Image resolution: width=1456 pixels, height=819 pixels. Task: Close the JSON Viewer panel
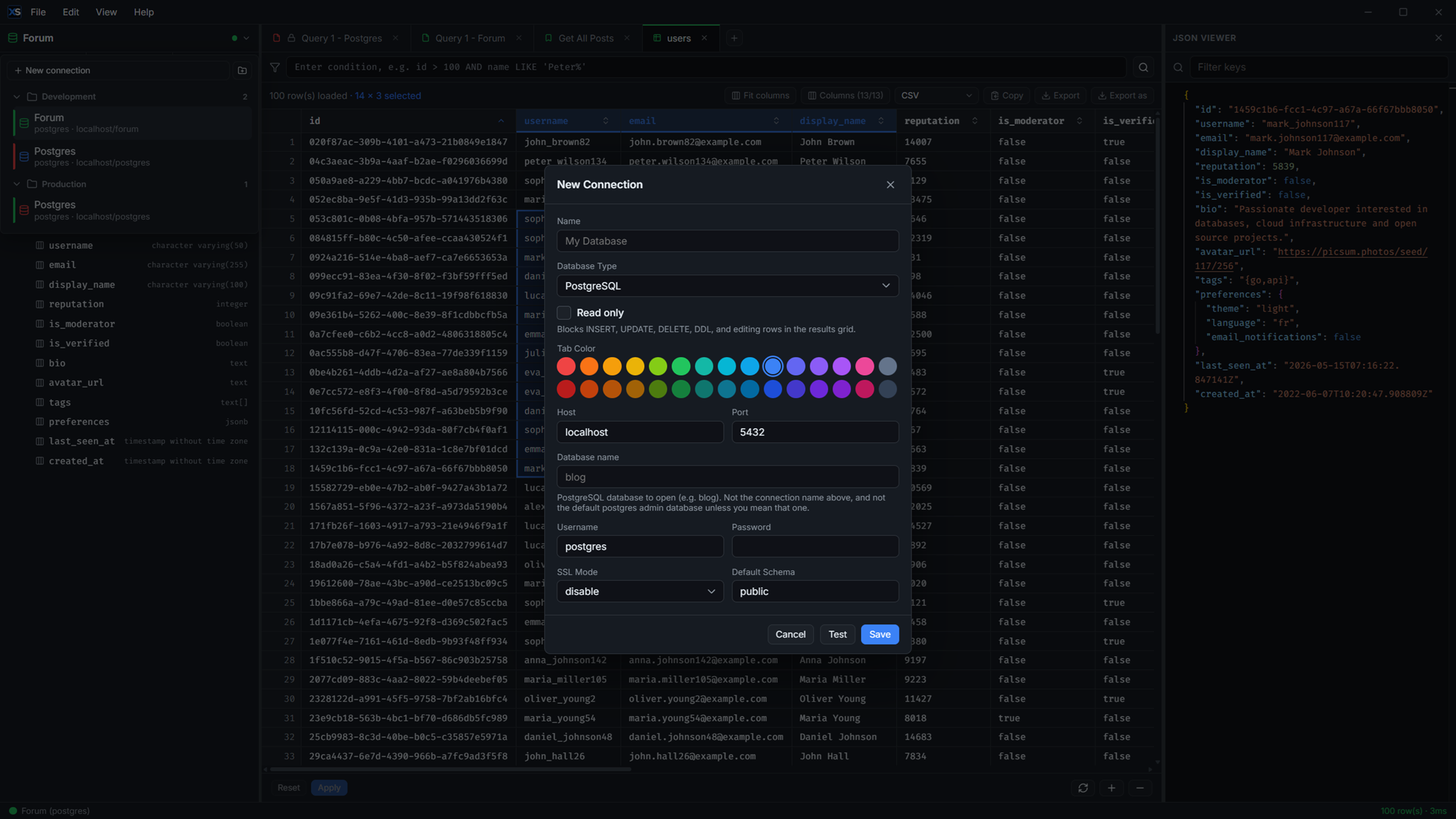pyautogui.click(x=1438, y=38)
